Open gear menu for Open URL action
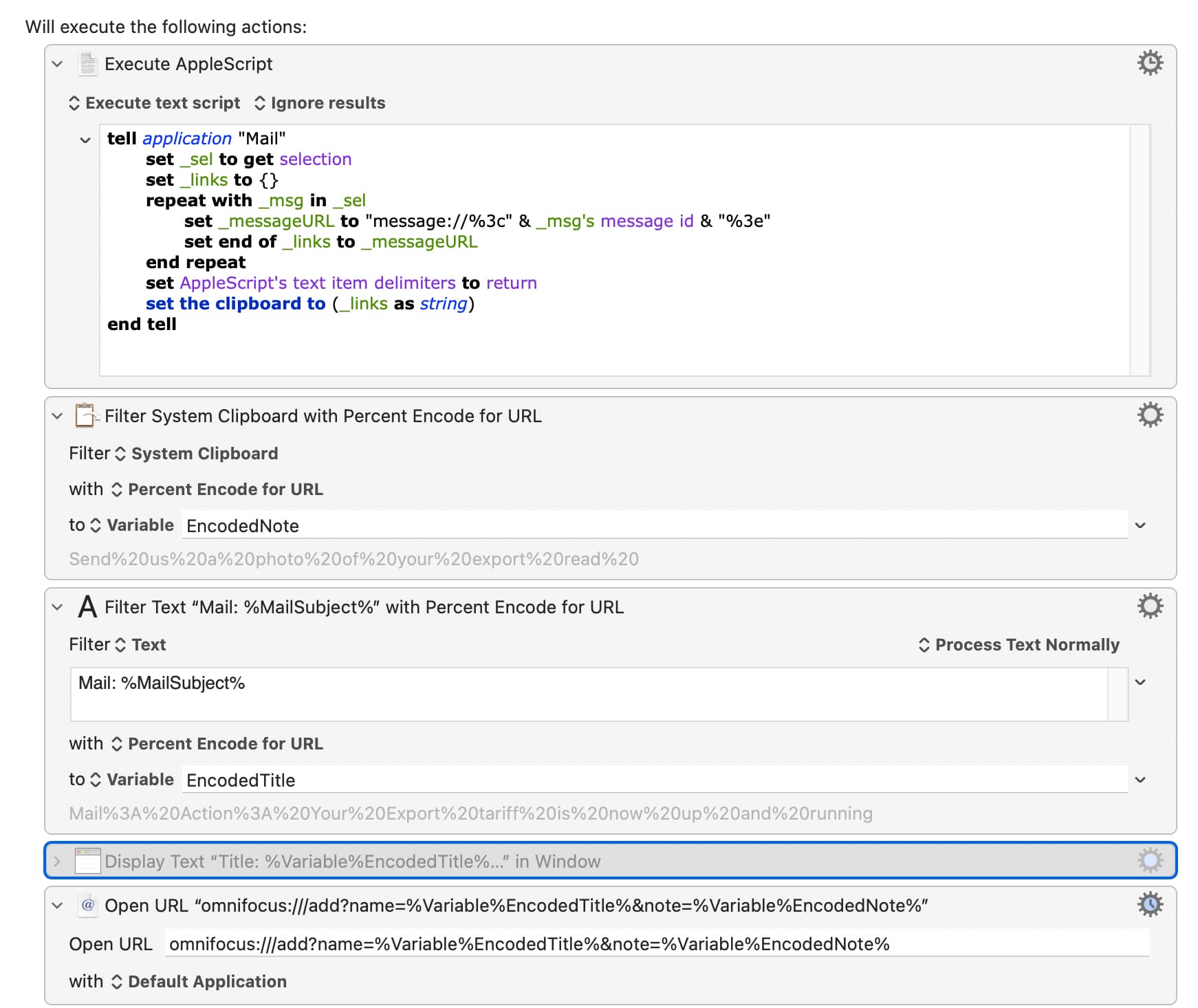1198x1008 pixels. 1150,904
